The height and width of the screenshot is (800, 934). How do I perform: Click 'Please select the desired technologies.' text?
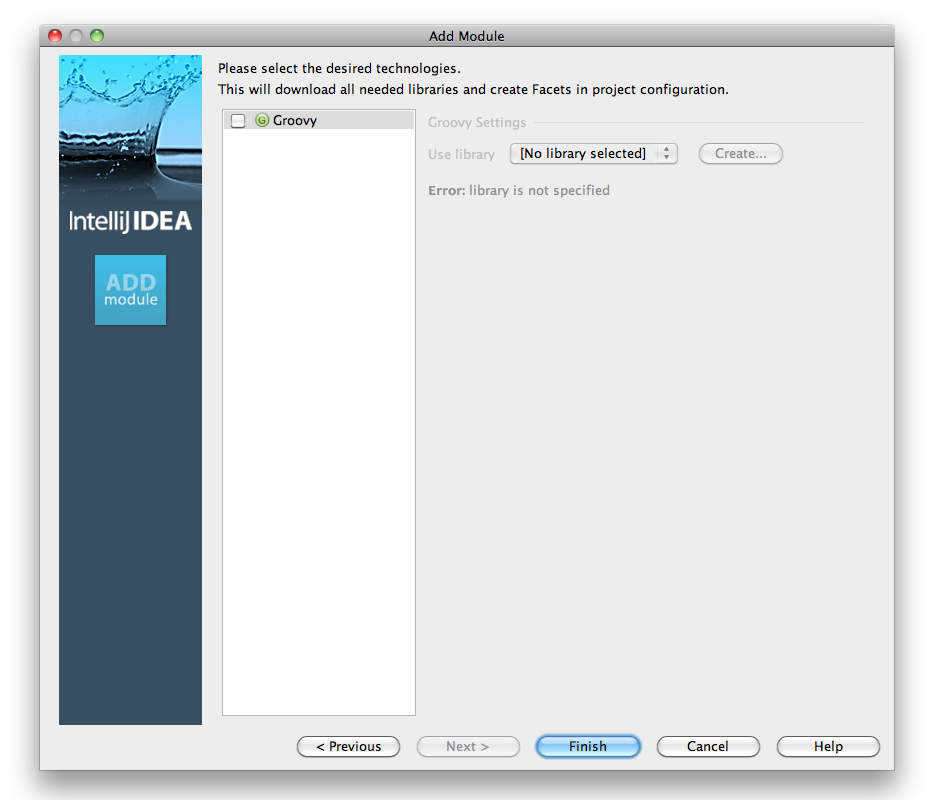click(x=340, y=69)
